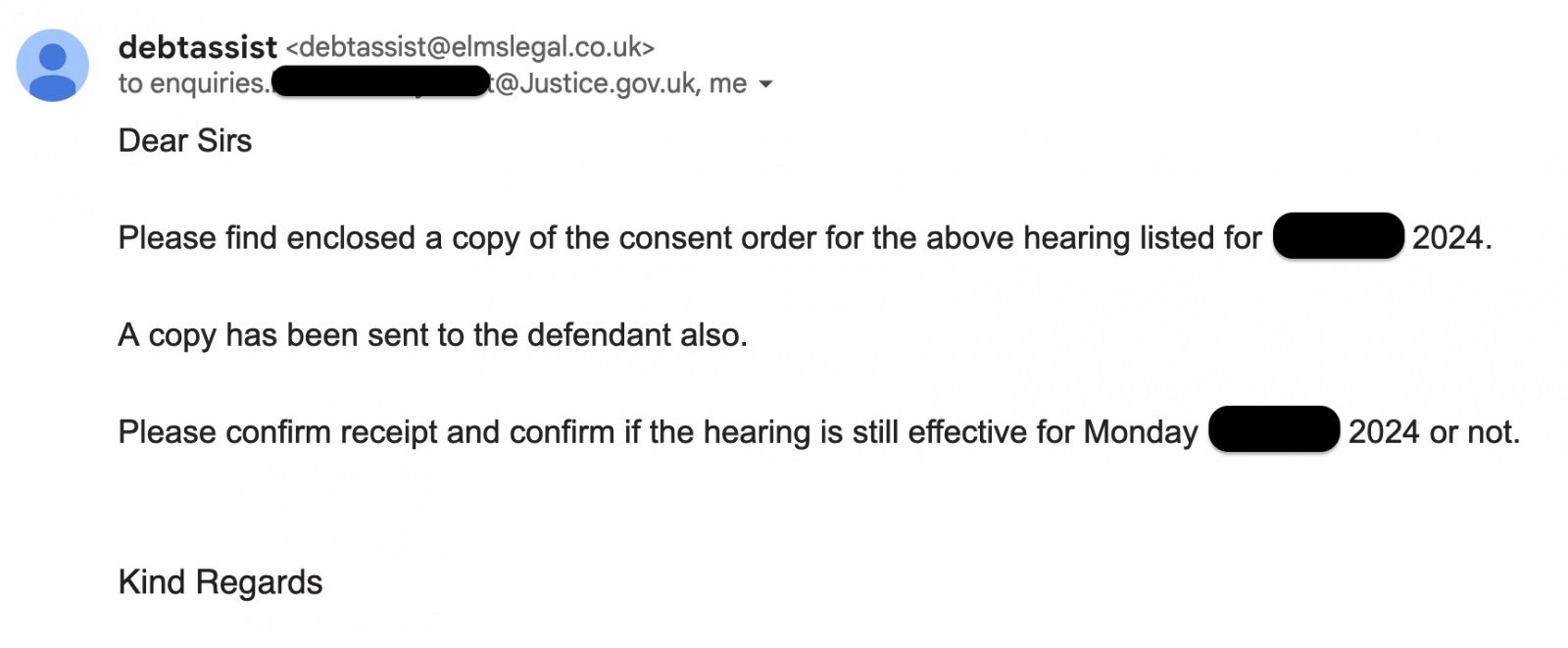
Task: Click '2024.' at the end of the first paragraph
Action: tap(1451, 238)
